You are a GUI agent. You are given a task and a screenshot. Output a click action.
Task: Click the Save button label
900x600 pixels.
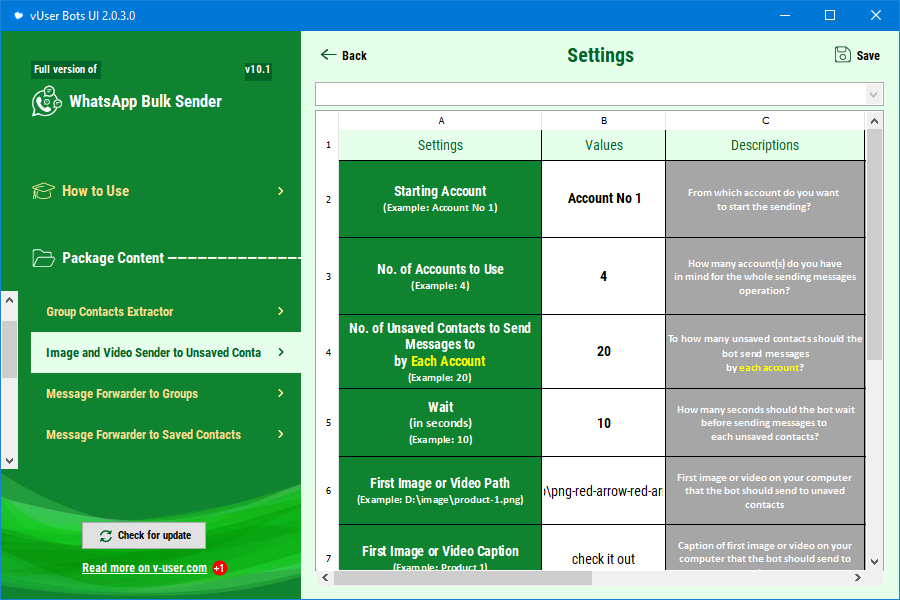868,55
